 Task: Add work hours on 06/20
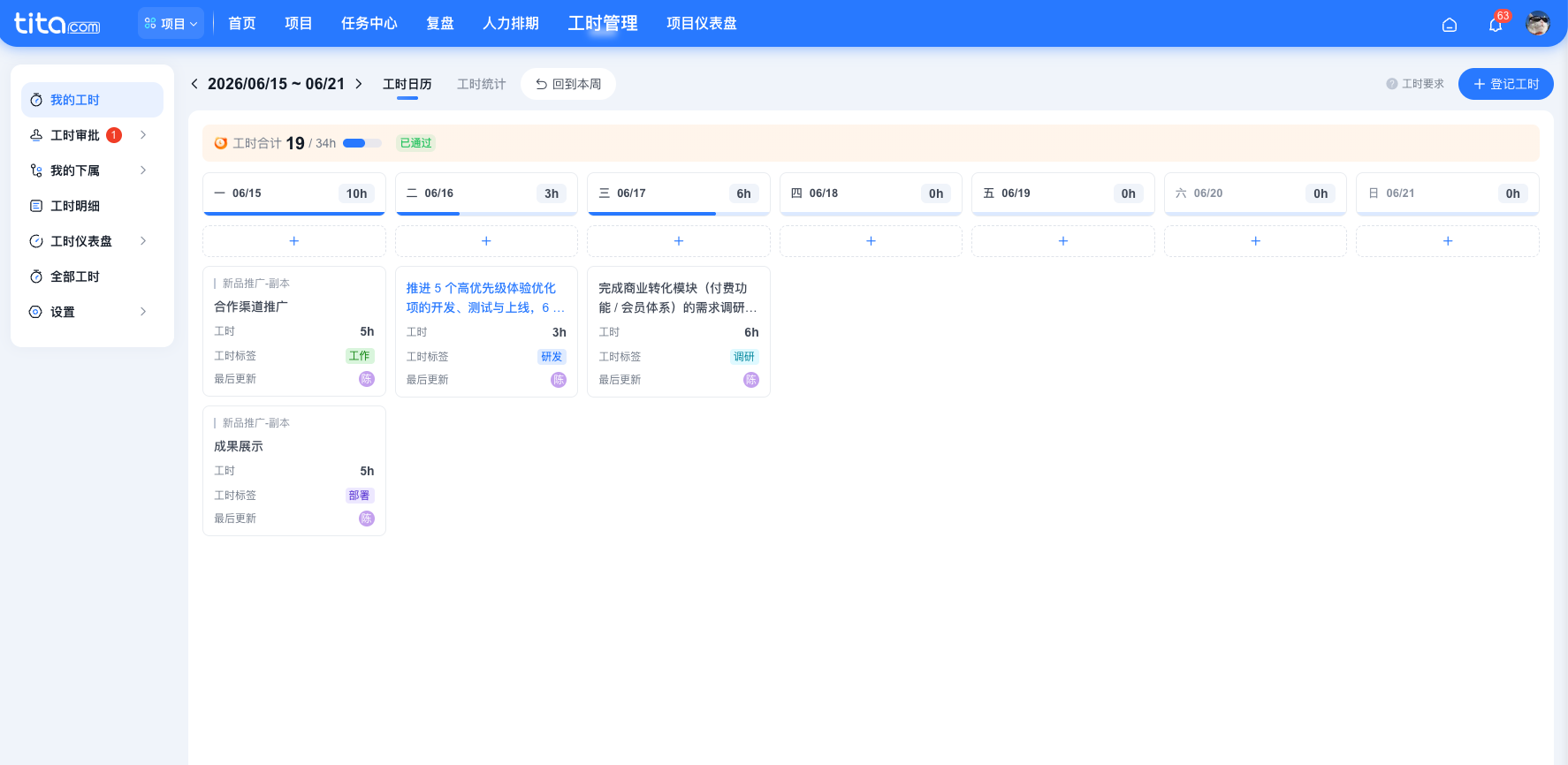click(1255, 241)
